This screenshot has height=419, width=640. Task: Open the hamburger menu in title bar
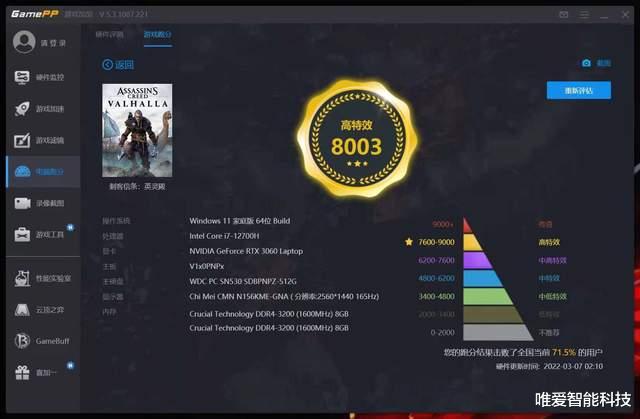(x=584, y=15)
